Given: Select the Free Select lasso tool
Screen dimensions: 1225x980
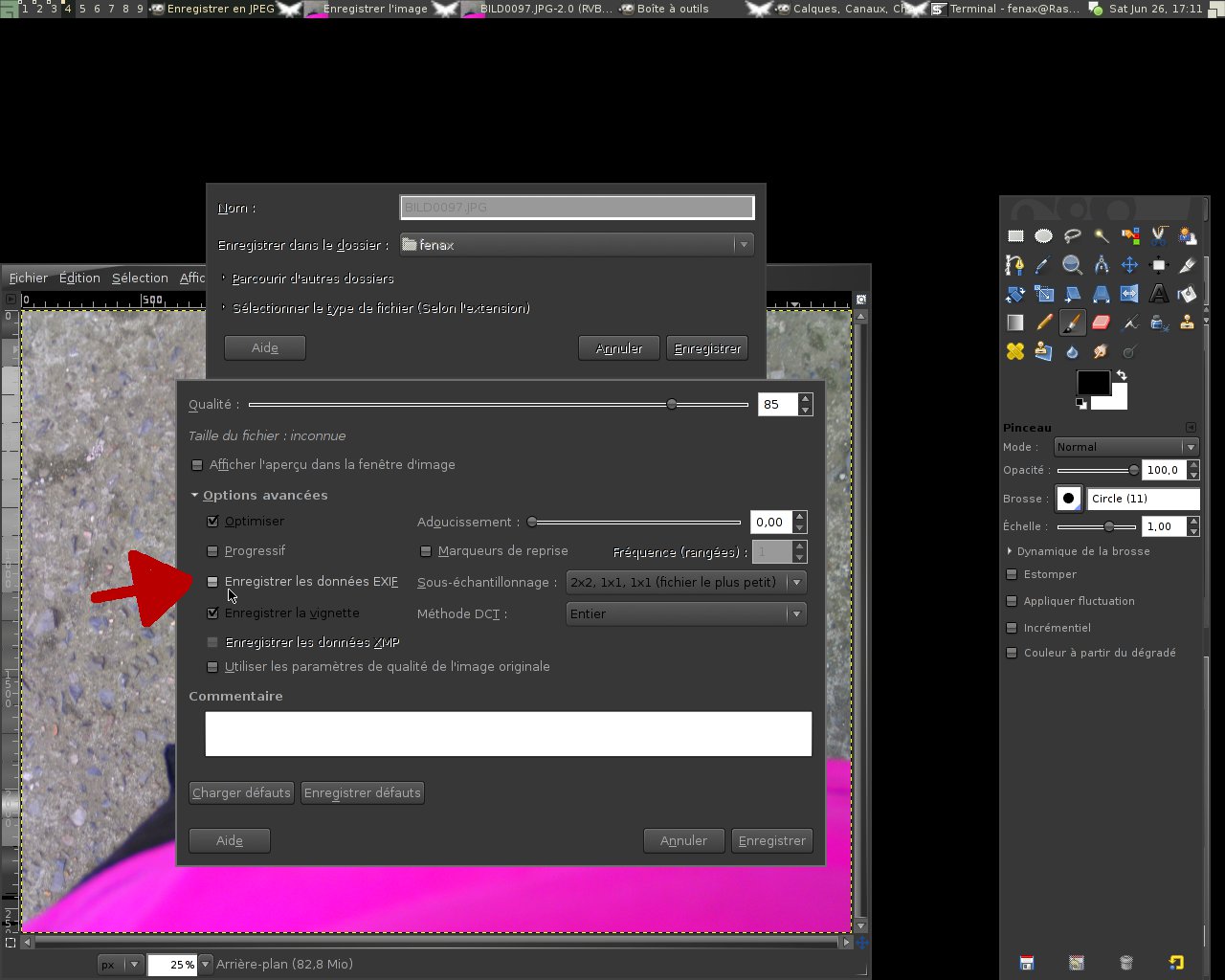Looking at the screenshot, I should point(1072,236).
